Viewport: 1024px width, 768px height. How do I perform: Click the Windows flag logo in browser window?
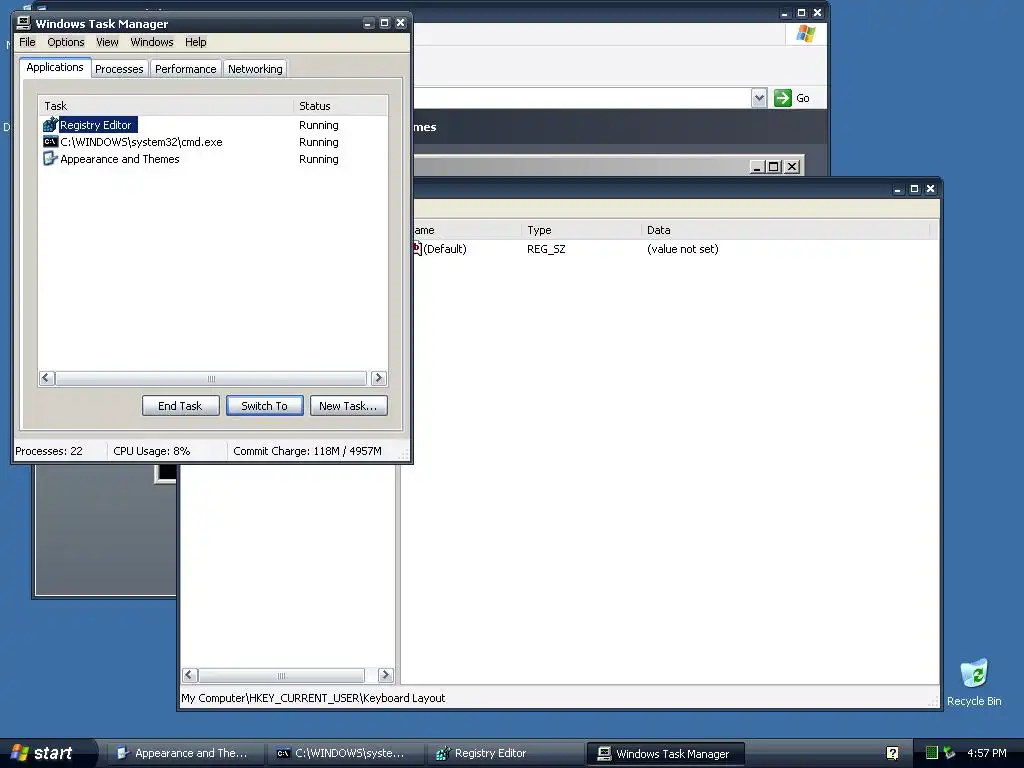(x=805, y=34)
